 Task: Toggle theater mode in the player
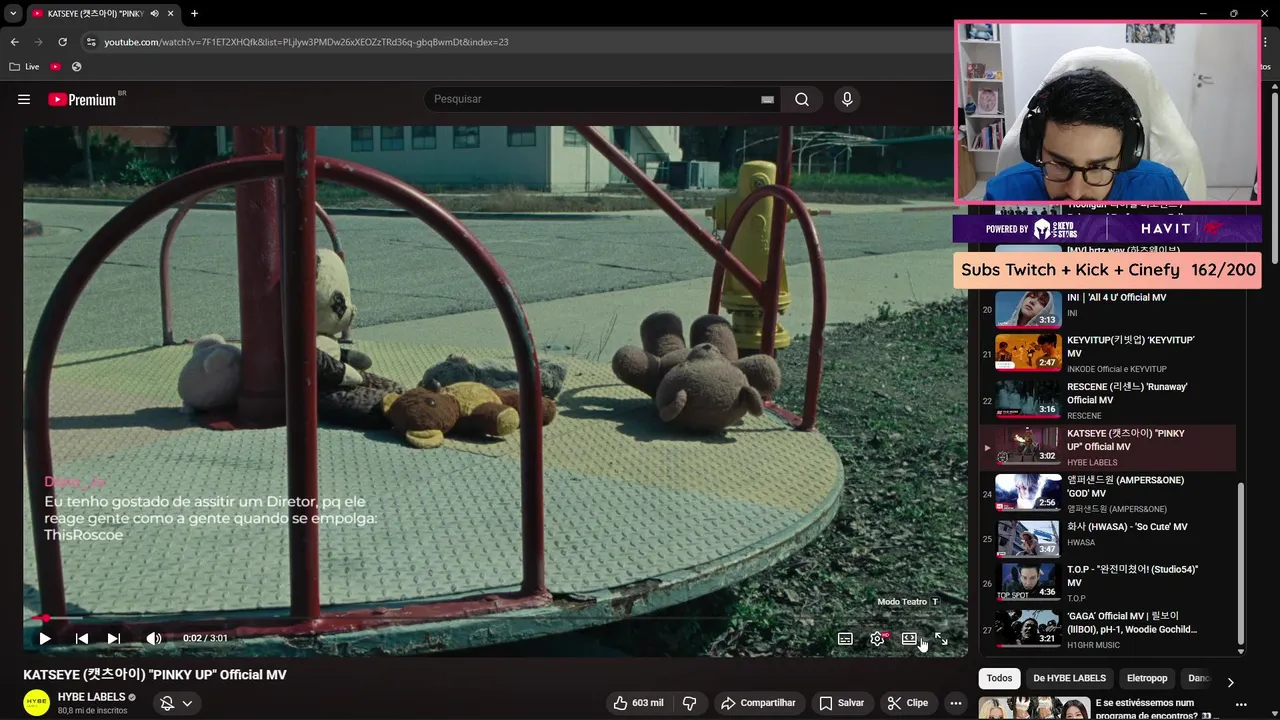pyautogui.click(x=909, y=638)
